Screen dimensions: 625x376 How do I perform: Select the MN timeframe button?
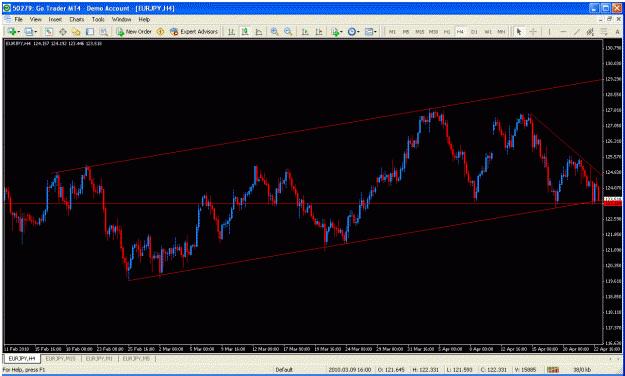point(501,32)
